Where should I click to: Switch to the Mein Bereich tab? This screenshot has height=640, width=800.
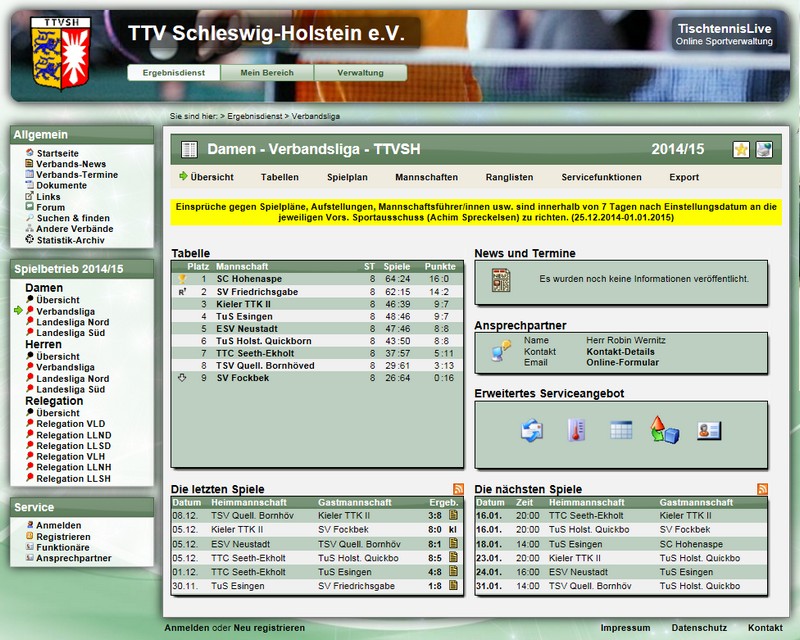tap(268, 73)
